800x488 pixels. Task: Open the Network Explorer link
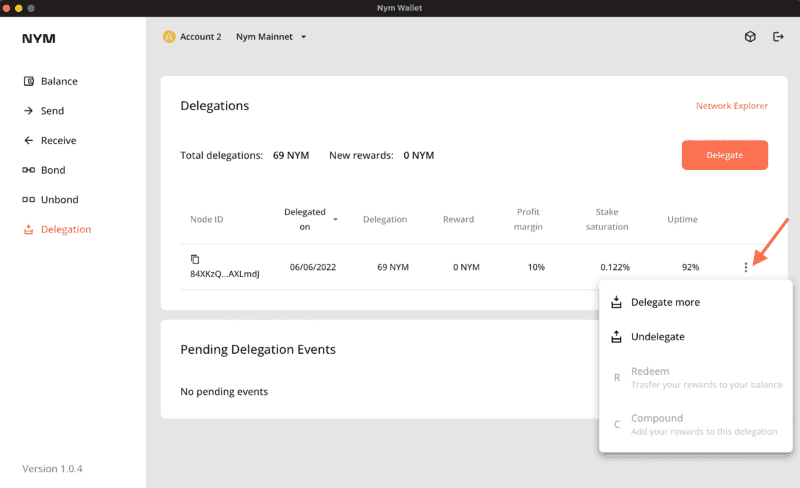[731, 106]
